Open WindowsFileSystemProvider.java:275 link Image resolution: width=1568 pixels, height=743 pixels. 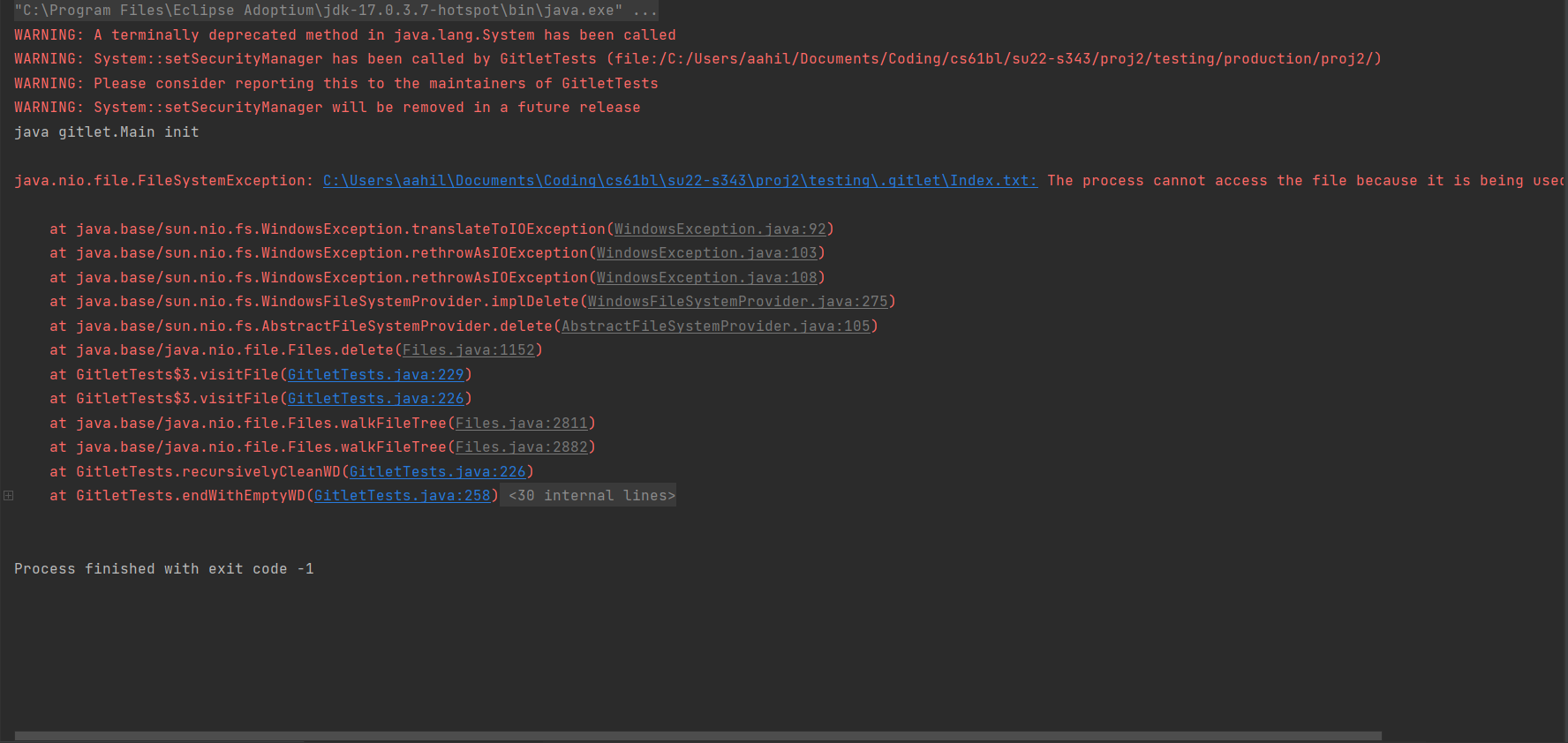(737, 302)
